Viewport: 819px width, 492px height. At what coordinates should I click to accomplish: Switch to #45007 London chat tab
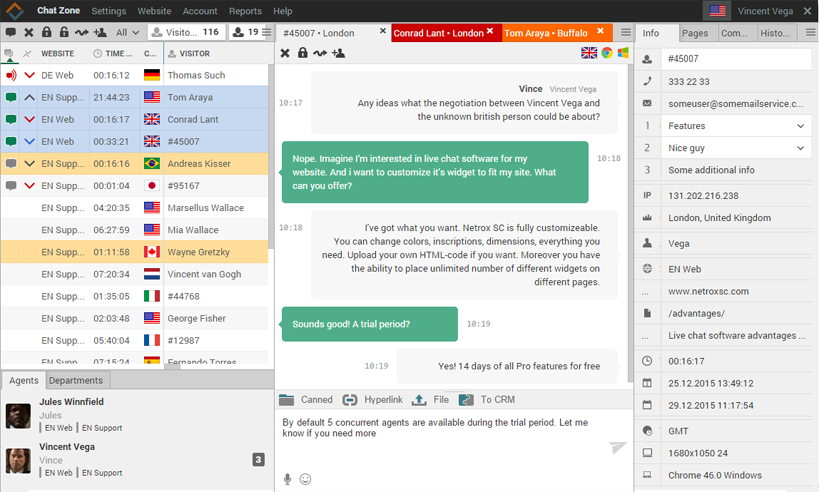point(332,33)
